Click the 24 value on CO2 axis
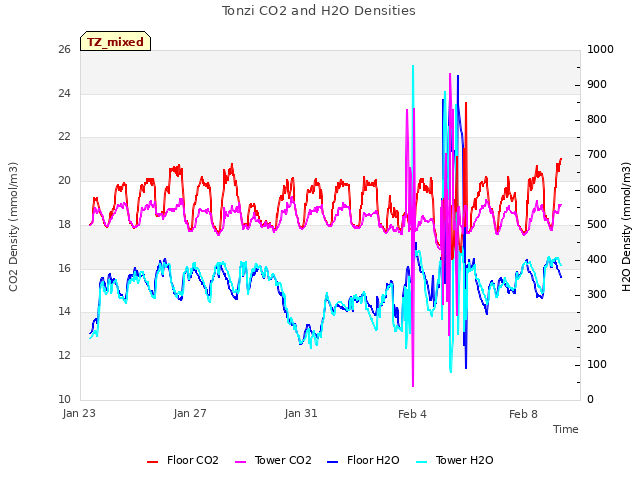The width and height of the screenshot is (640, 480). (64, 93)
